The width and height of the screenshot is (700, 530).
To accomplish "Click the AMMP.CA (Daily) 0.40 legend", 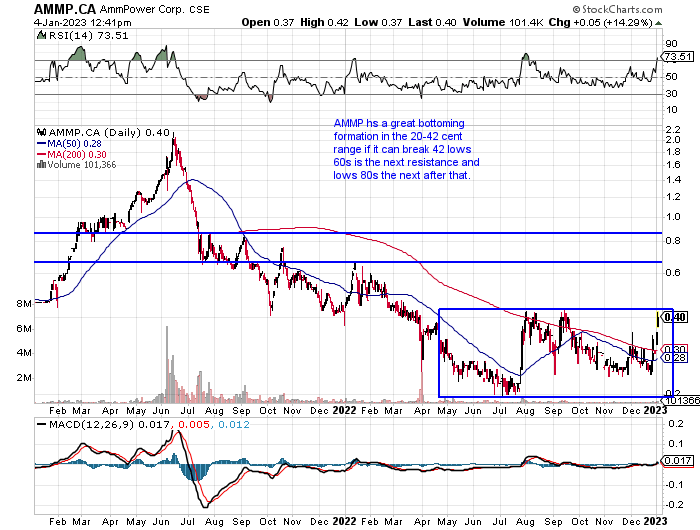I will pyautogui.click(x=109, y=133).
